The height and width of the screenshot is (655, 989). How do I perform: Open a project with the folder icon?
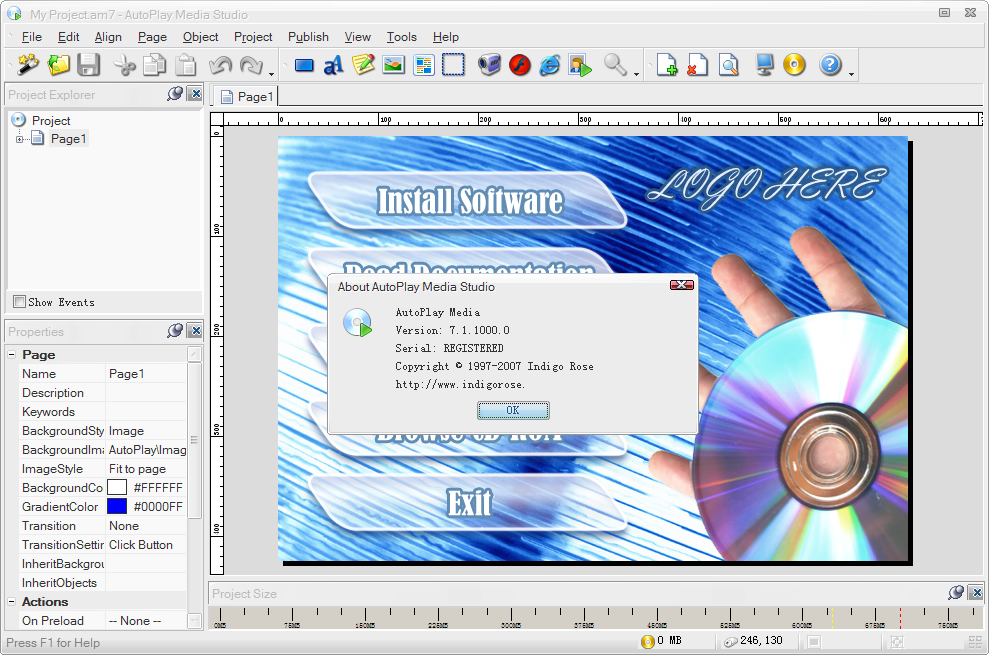[x=59, y=64]
